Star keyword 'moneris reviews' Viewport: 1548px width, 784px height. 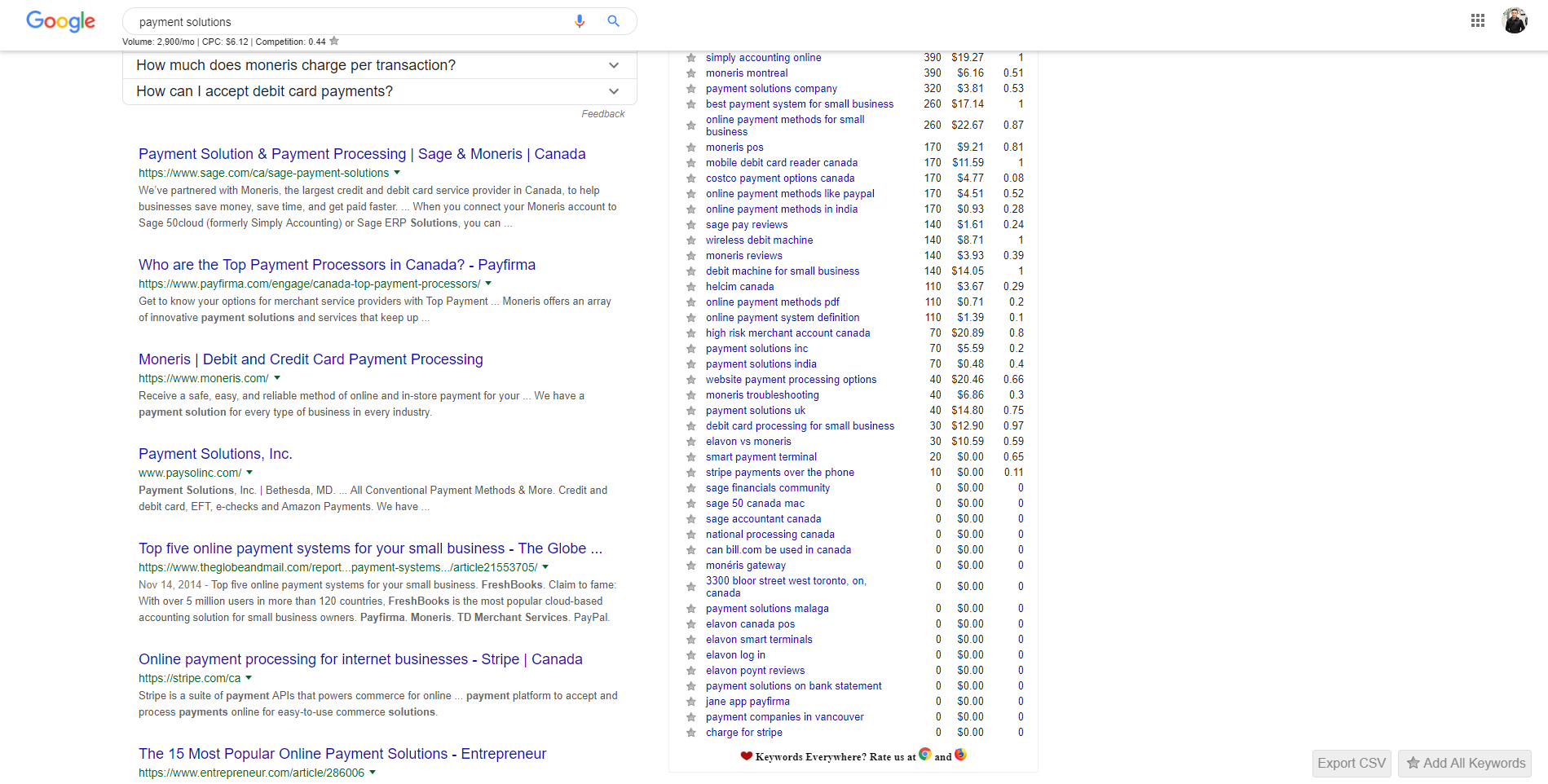point(691,256)
